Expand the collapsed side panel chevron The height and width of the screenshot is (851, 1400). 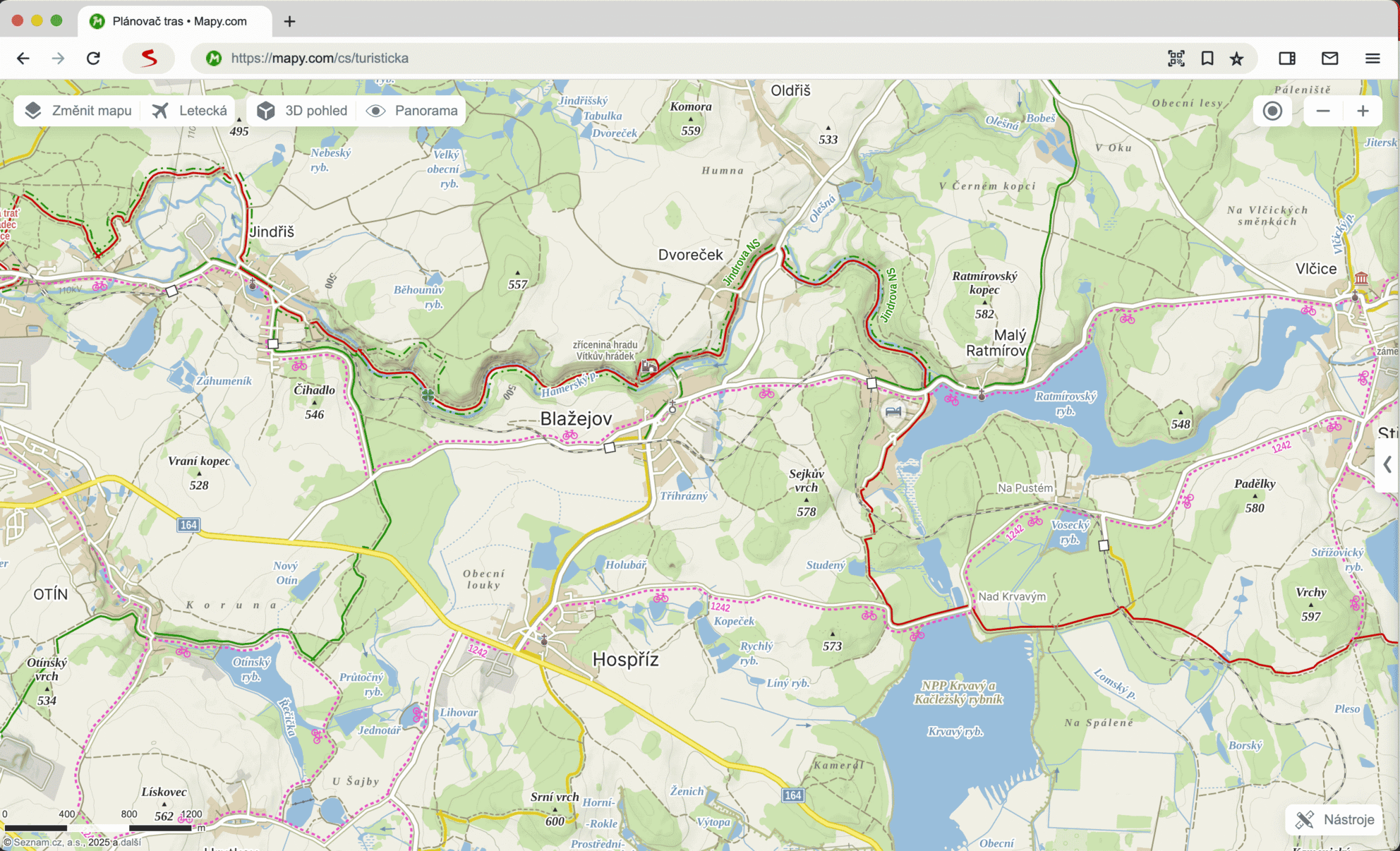tap(1387, 464)
